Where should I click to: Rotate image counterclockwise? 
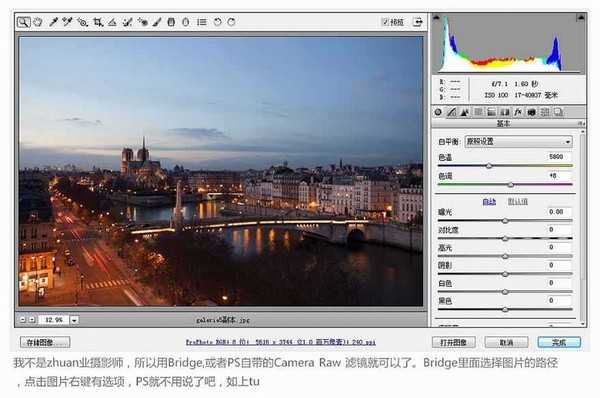217,22
